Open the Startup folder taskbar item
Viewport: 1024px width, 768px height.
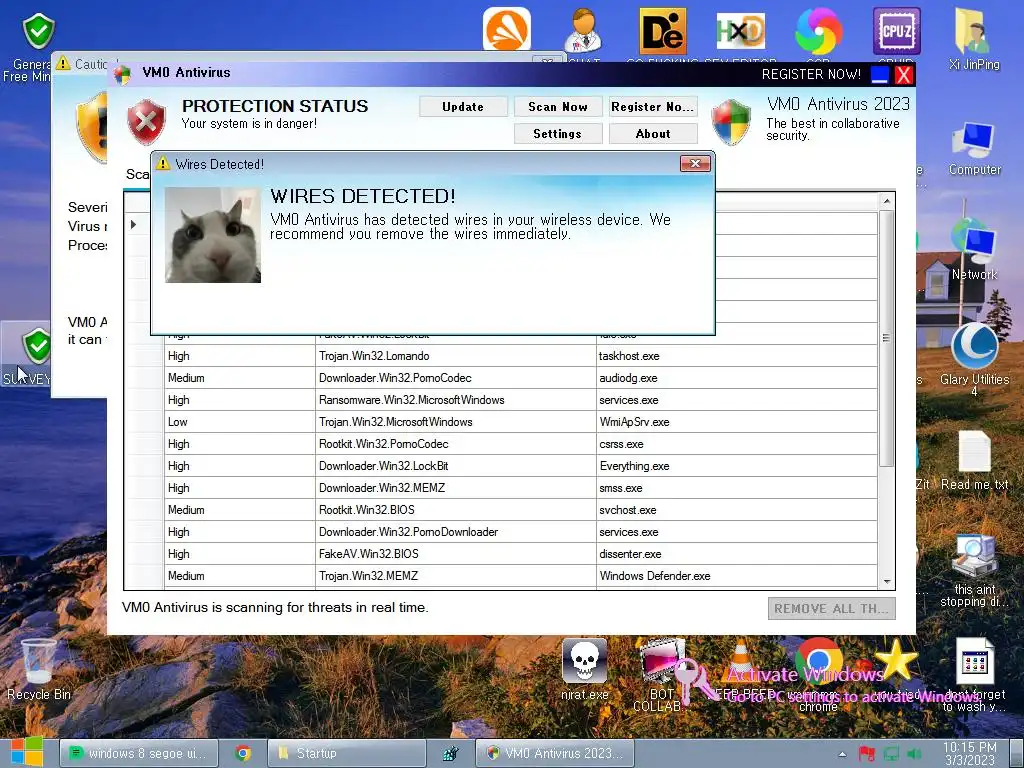click(x=347, y=753)
